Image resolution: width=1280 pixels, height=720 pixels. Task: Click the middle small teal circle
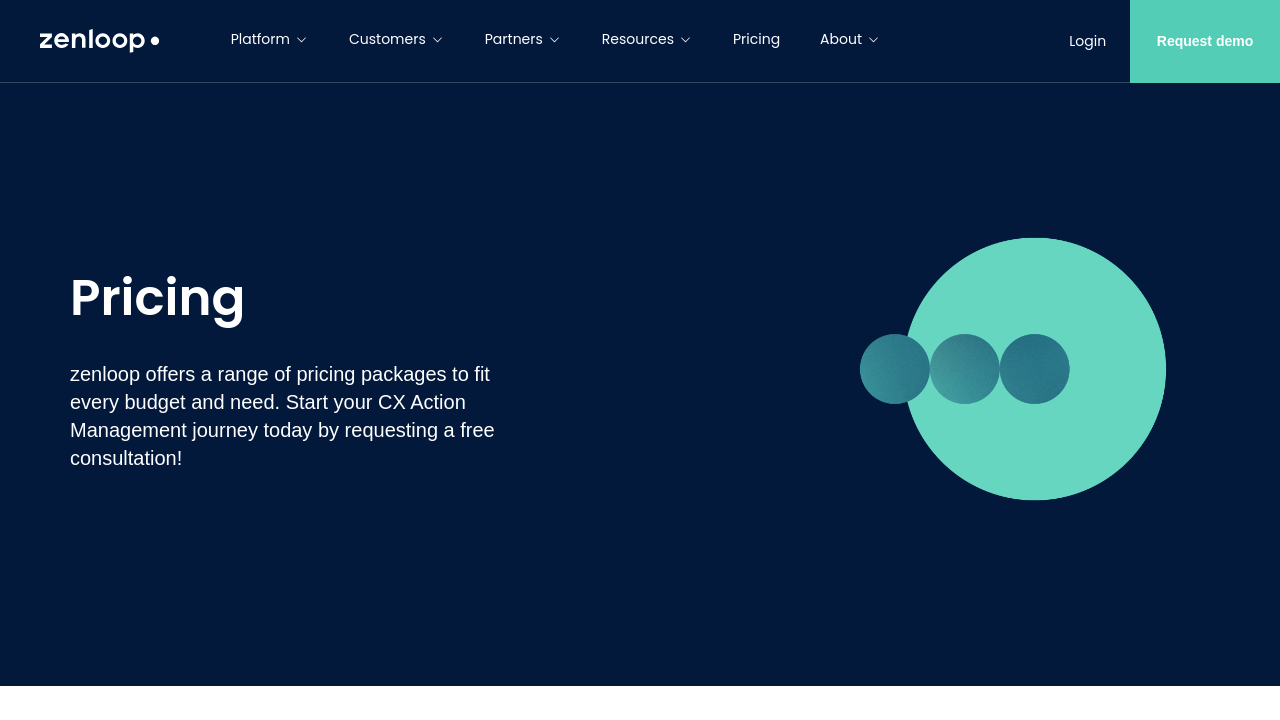pos(965,369)
